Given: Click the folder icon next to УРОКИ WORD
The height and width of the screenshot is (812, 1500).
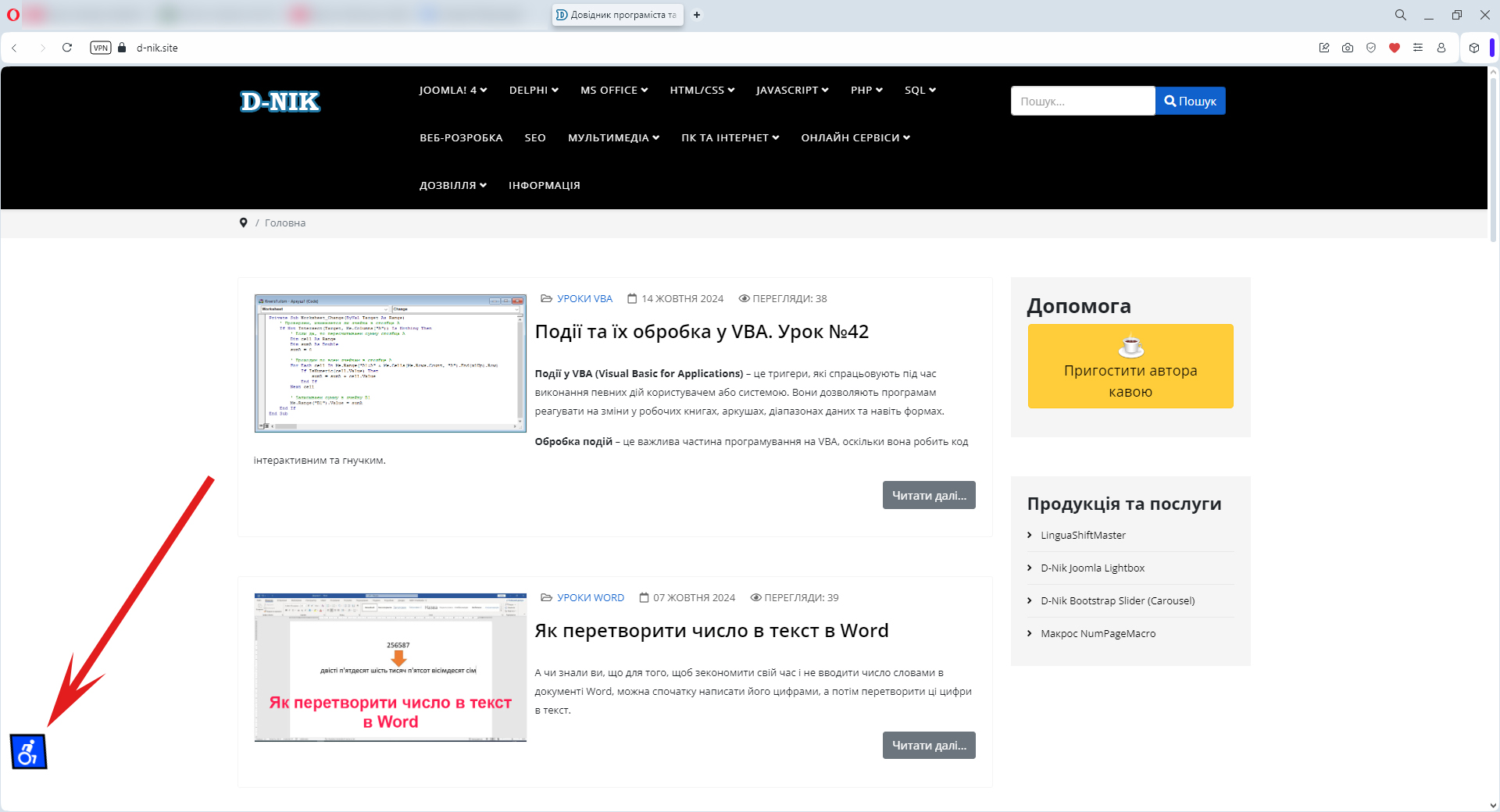Looking at the screenshot, I should [547, 597].
